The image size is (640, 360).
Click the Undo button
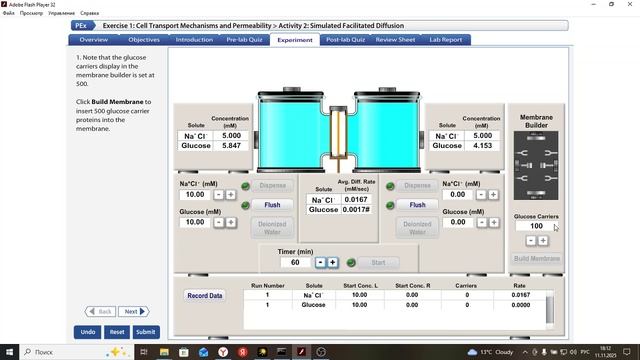87,332
